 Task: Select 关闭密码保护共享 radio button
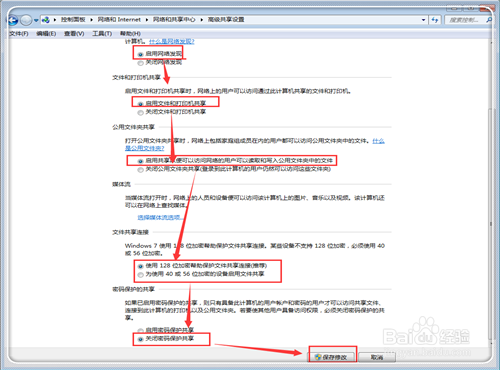tap(141, 339)
